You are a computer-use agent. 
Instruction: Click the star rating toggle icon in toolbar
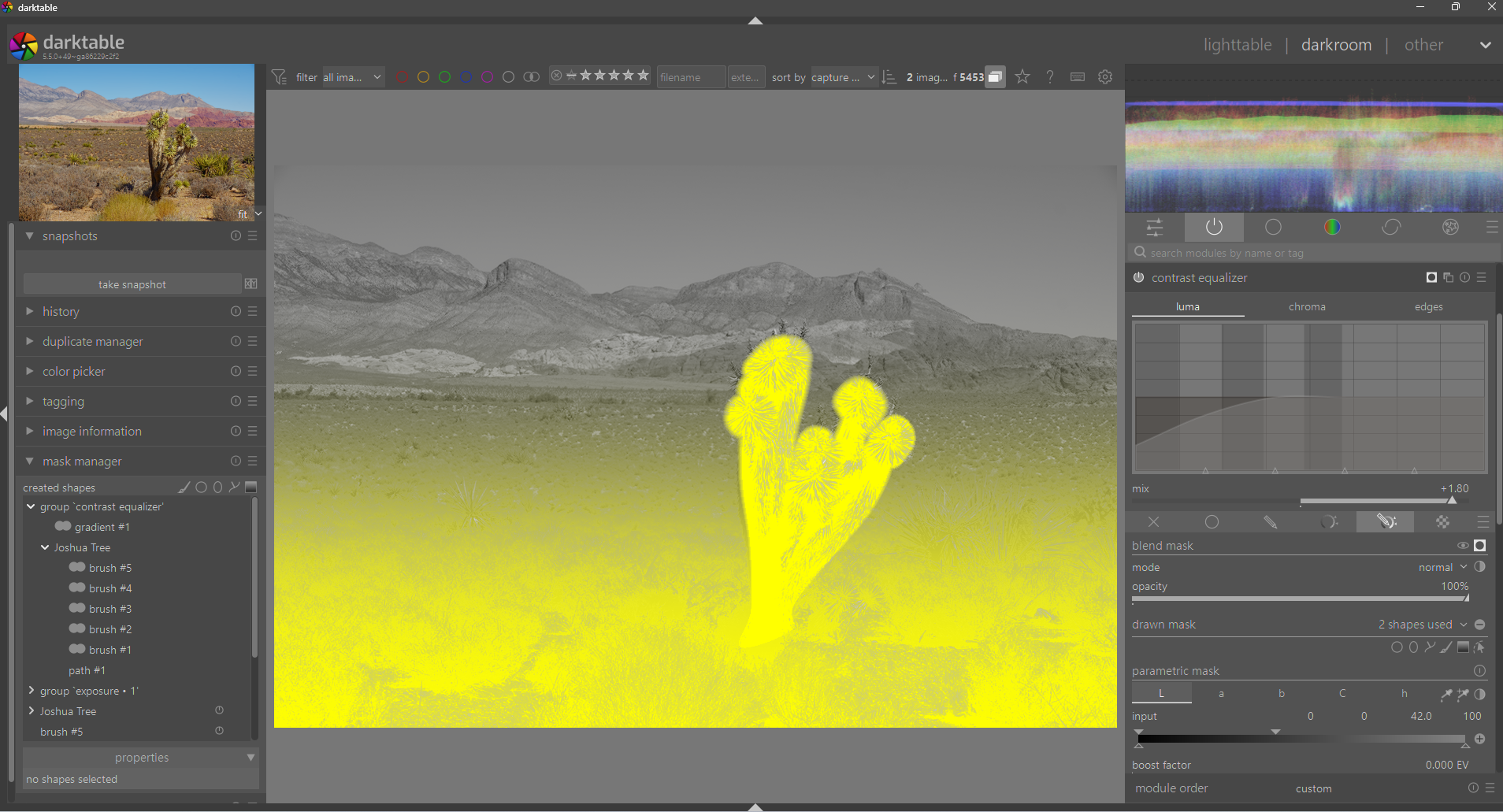point(1022,77)
